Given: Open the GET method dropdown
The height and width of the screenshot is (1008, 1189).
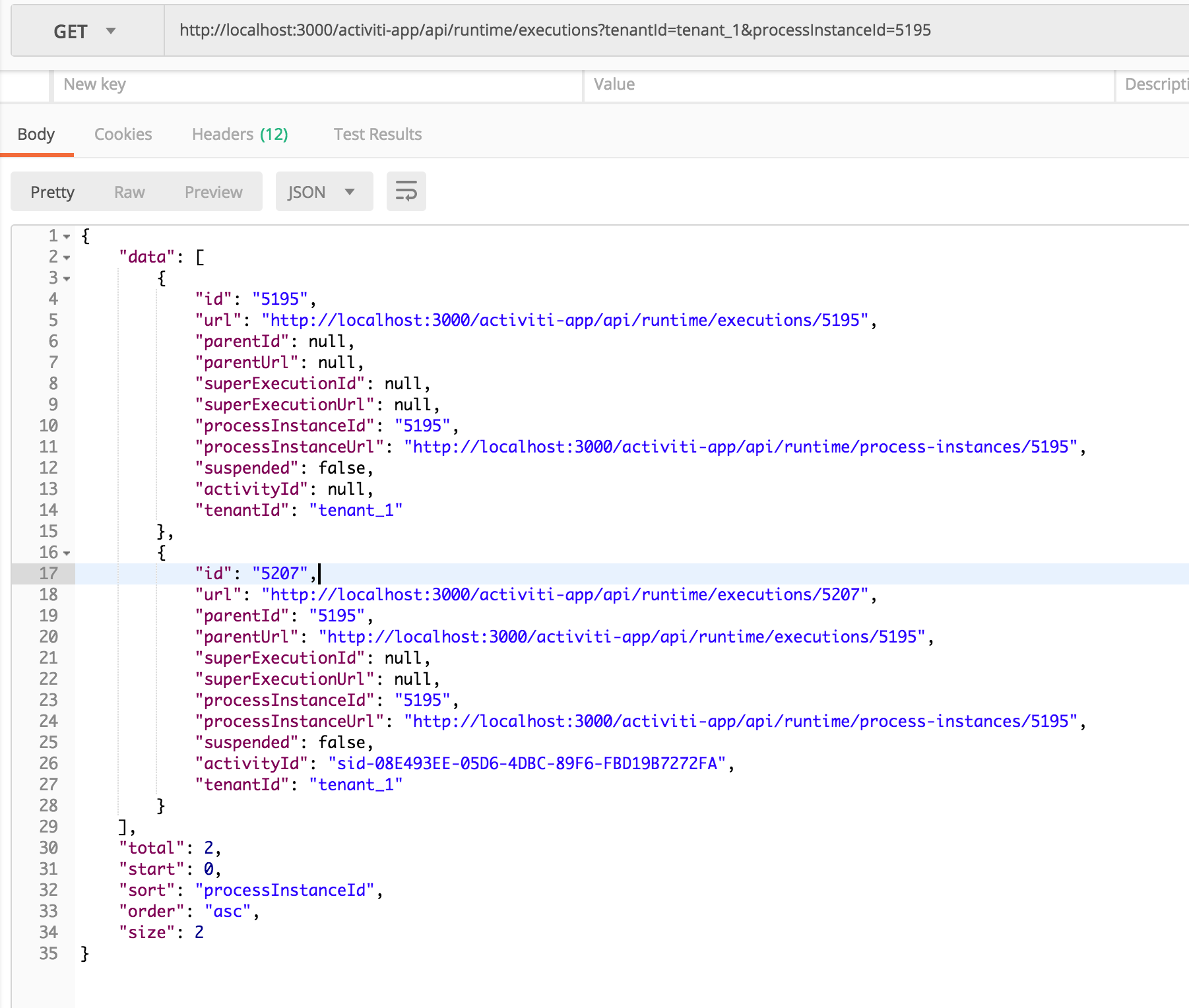Looking at the screenshot, I should 87,31.
